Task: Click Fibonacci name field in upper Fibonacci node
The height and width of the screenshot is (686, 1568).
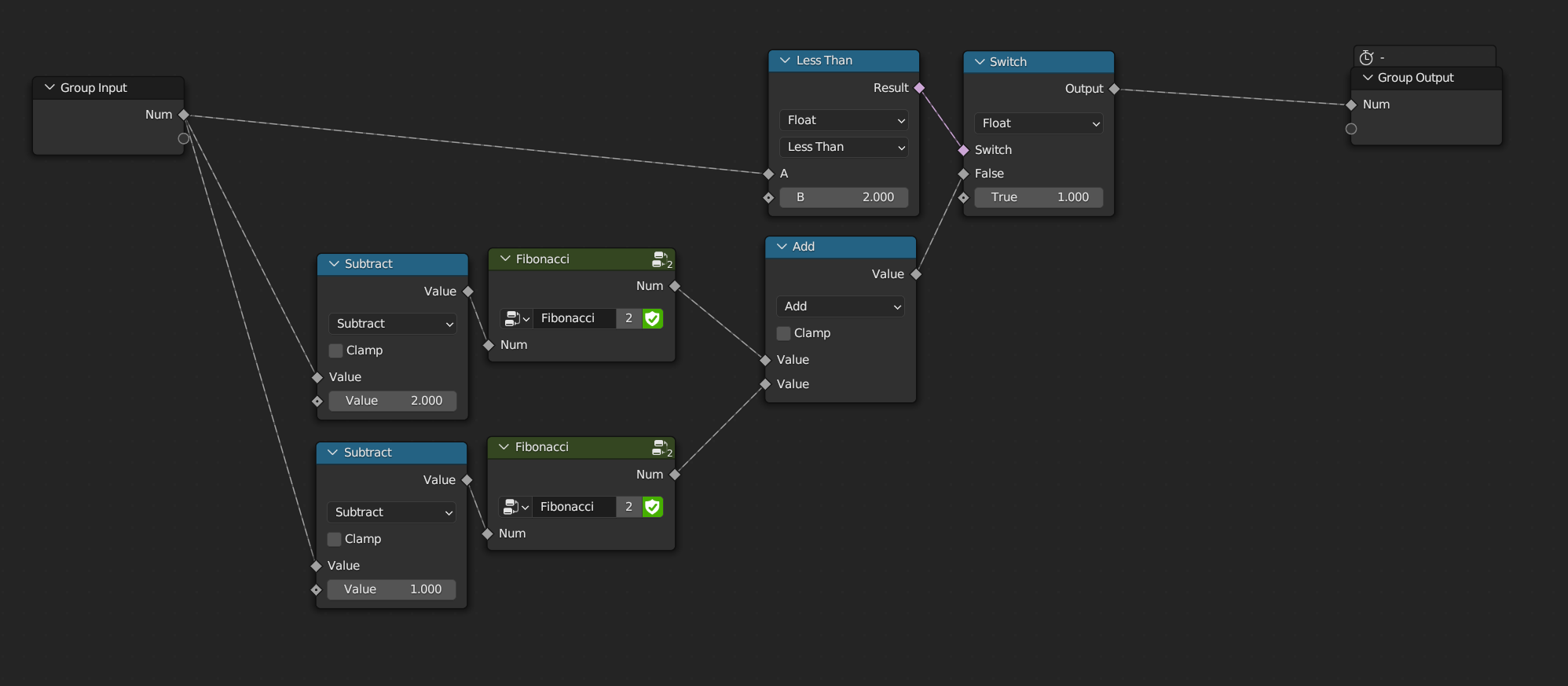Action: point(575,318)
